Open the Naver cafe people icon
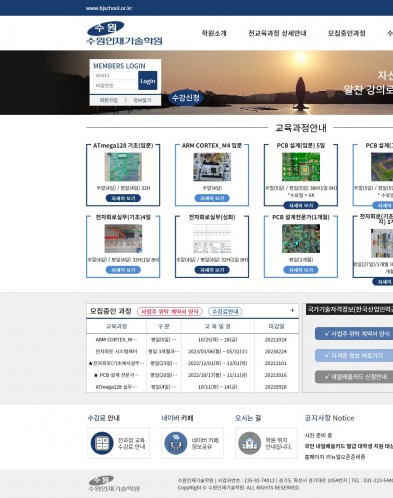Viewport: 393px width, 498px height. pos(176,443)
